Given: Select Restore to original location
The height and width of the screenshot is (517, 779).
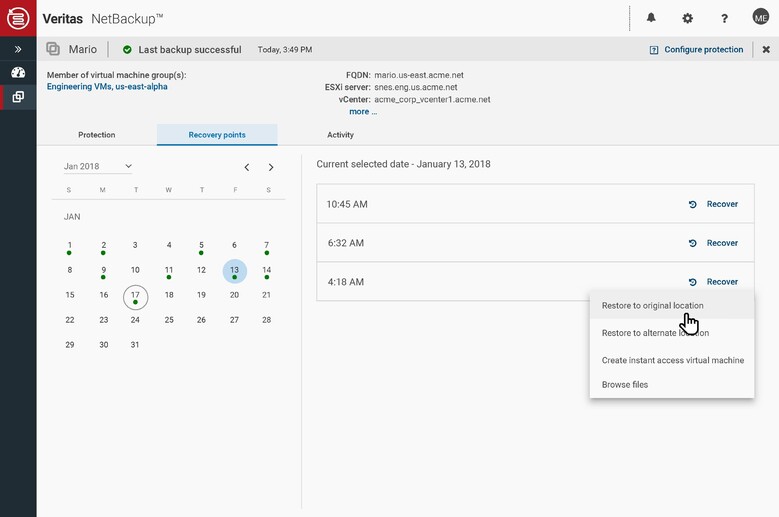Looking at the screenshot, I should [652, 305].
